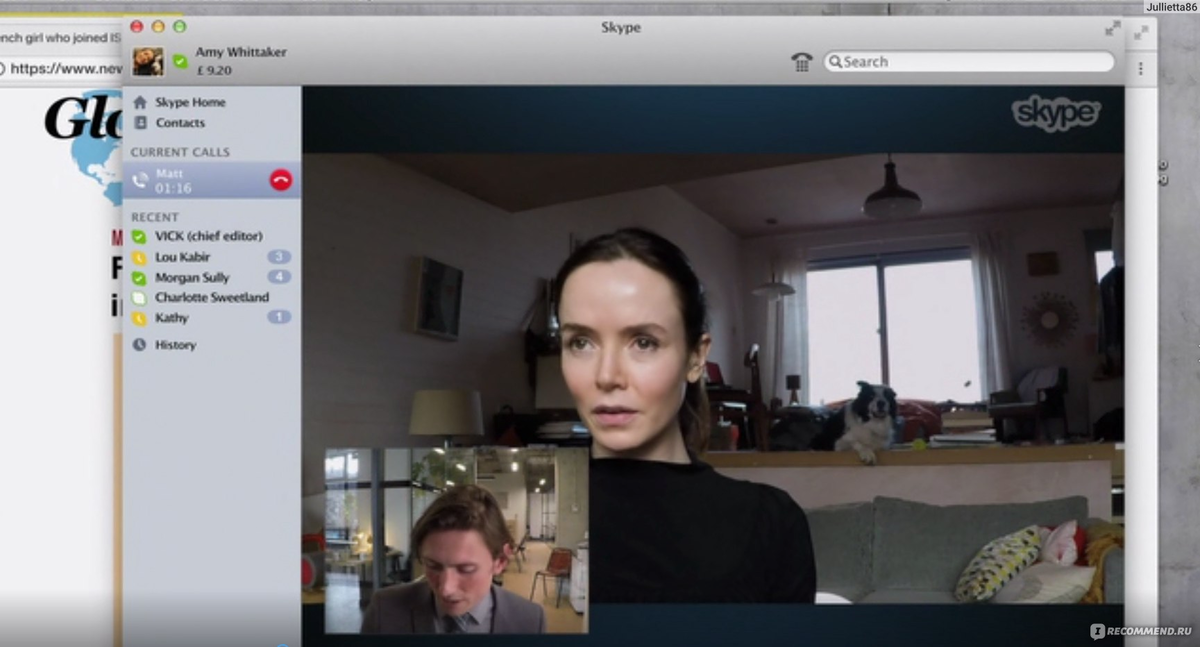Click the browser address bar URL
The height and width of the screenshot is (647, 1200).
pyautogui.click(x=66, y=69)
